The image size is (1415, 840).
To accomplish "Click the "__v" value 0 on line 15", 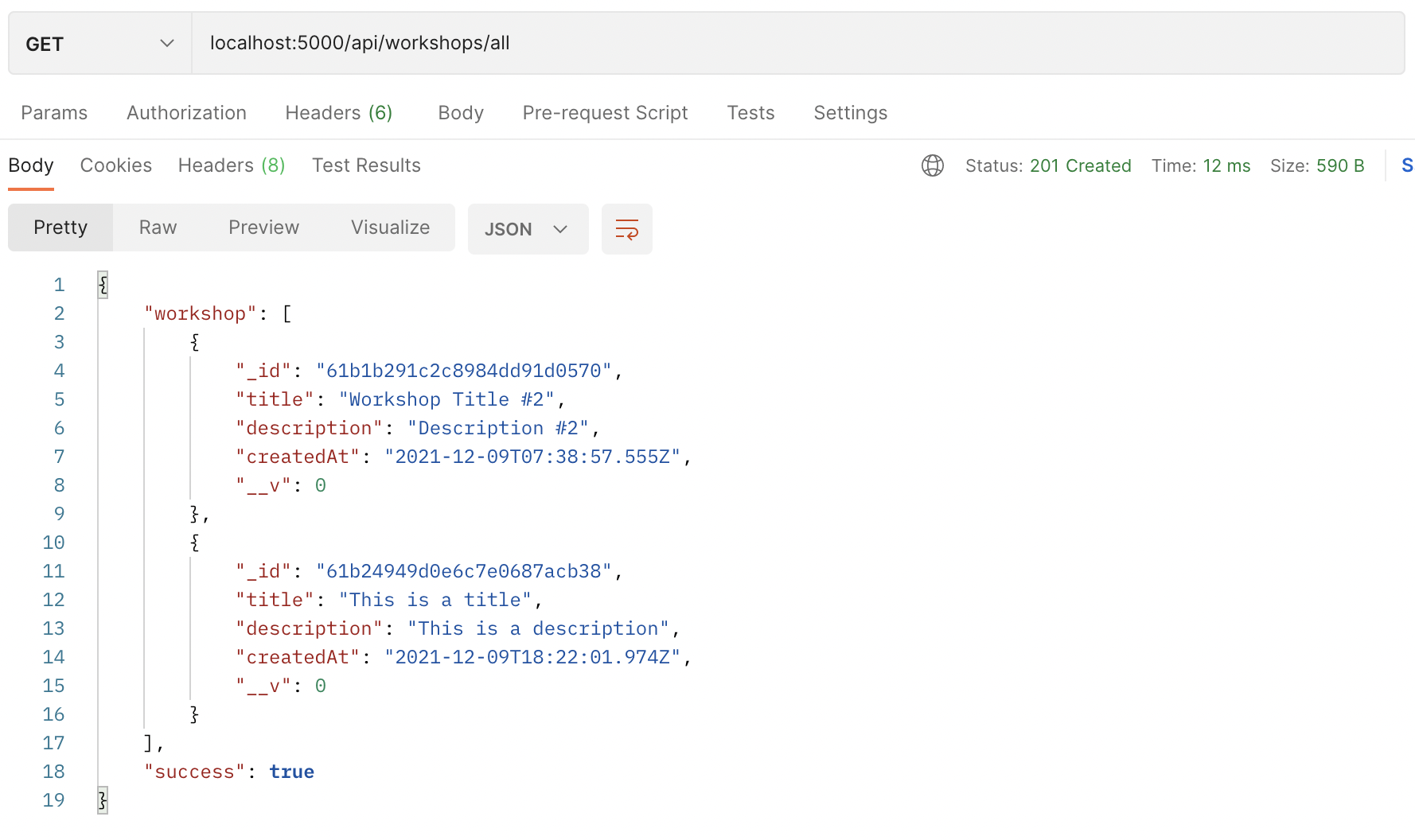I will 321,686.
